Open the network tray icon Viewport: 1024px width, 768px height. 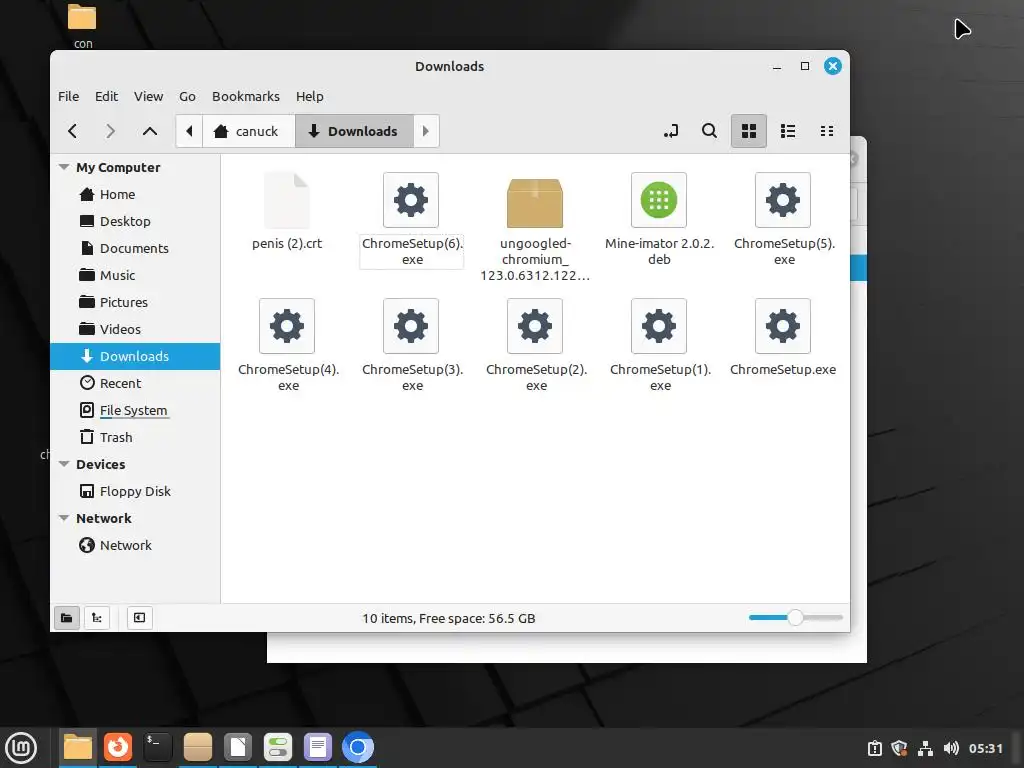click(x=925, y=748)
